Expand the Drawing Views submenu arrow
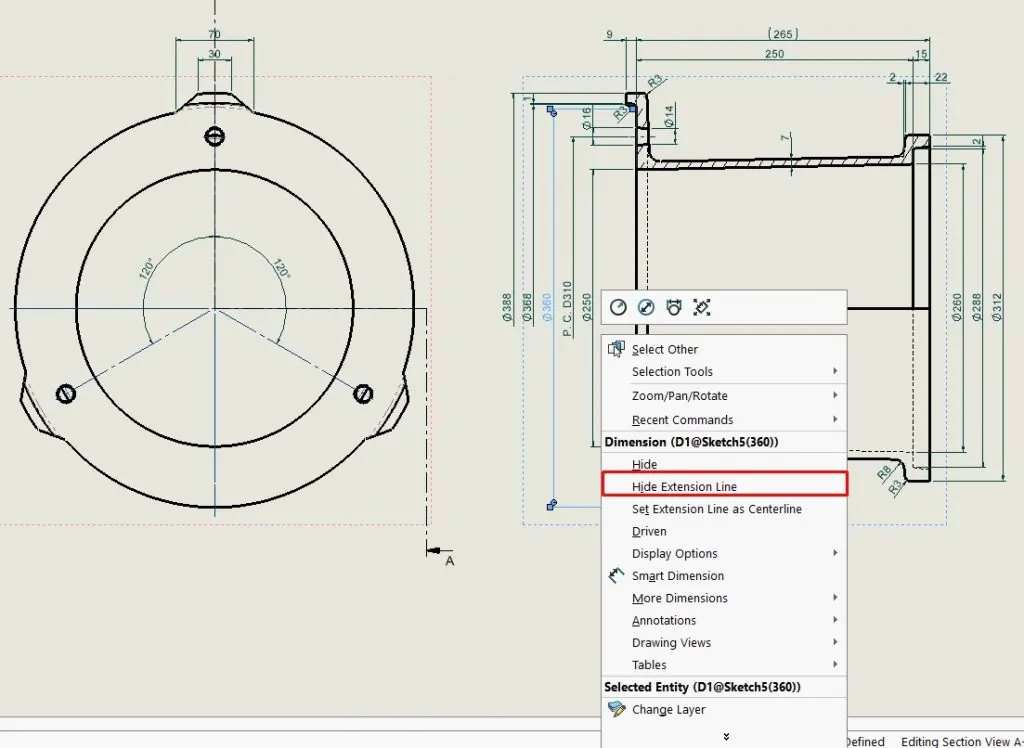 pos(835,642)
